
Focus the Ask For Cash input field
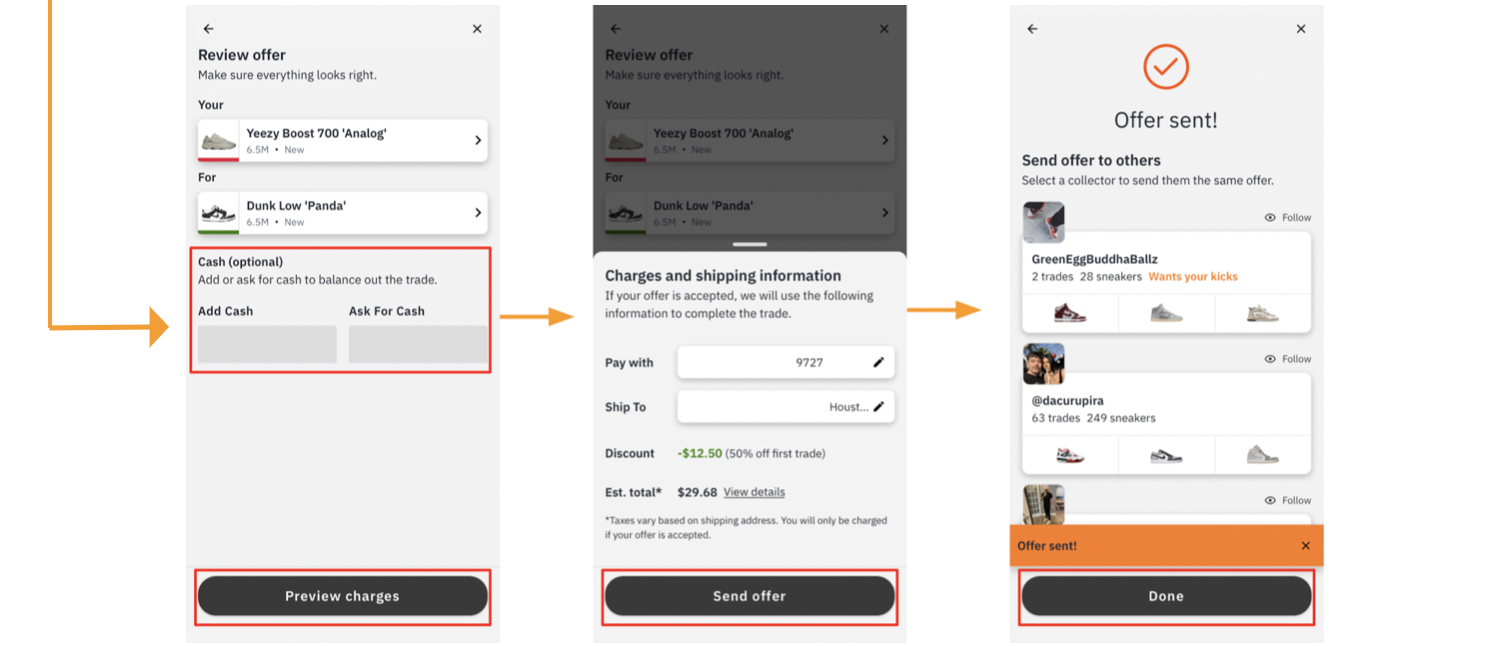tap(418, 344)
